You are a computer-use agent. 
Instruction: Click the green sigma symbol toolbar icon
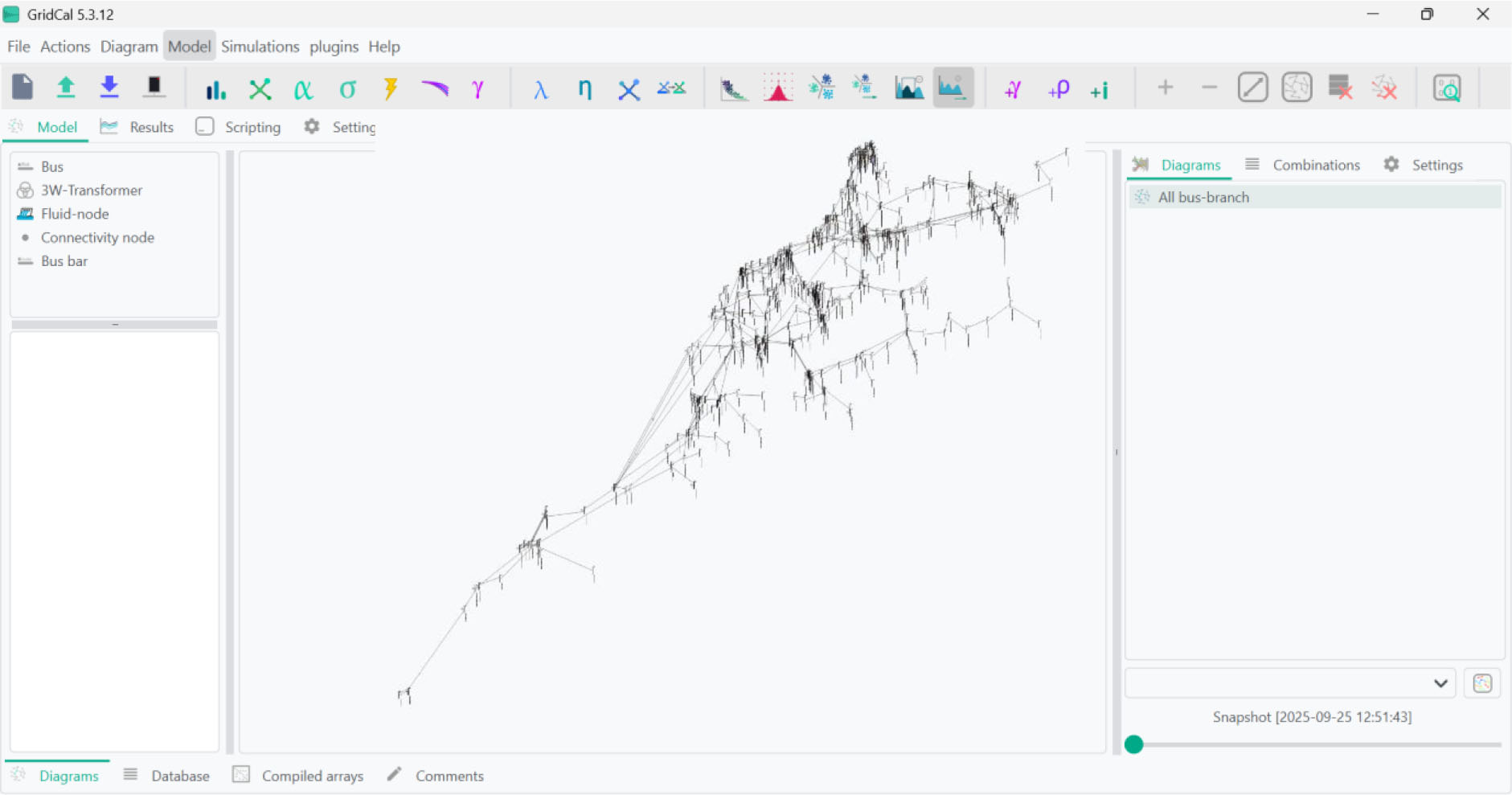click(347, 88)
